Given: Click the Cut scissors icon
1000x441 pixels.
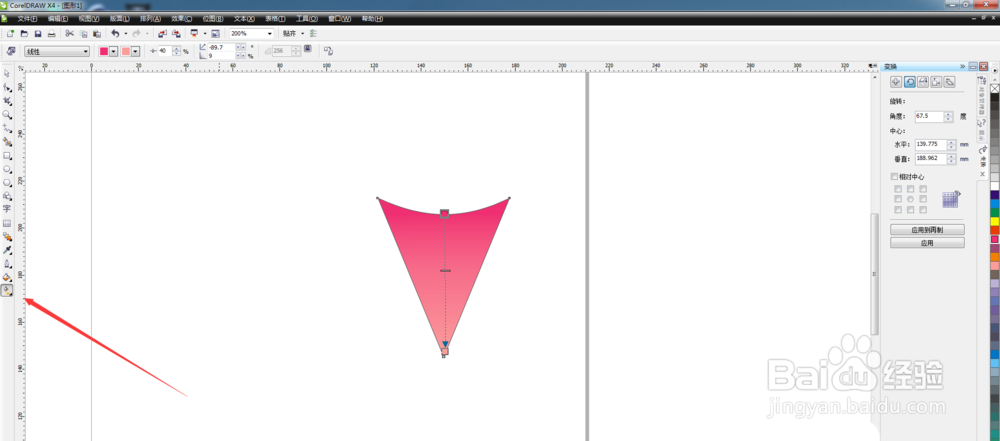Looking at the screenshot, I should click(x=70, y=33).
